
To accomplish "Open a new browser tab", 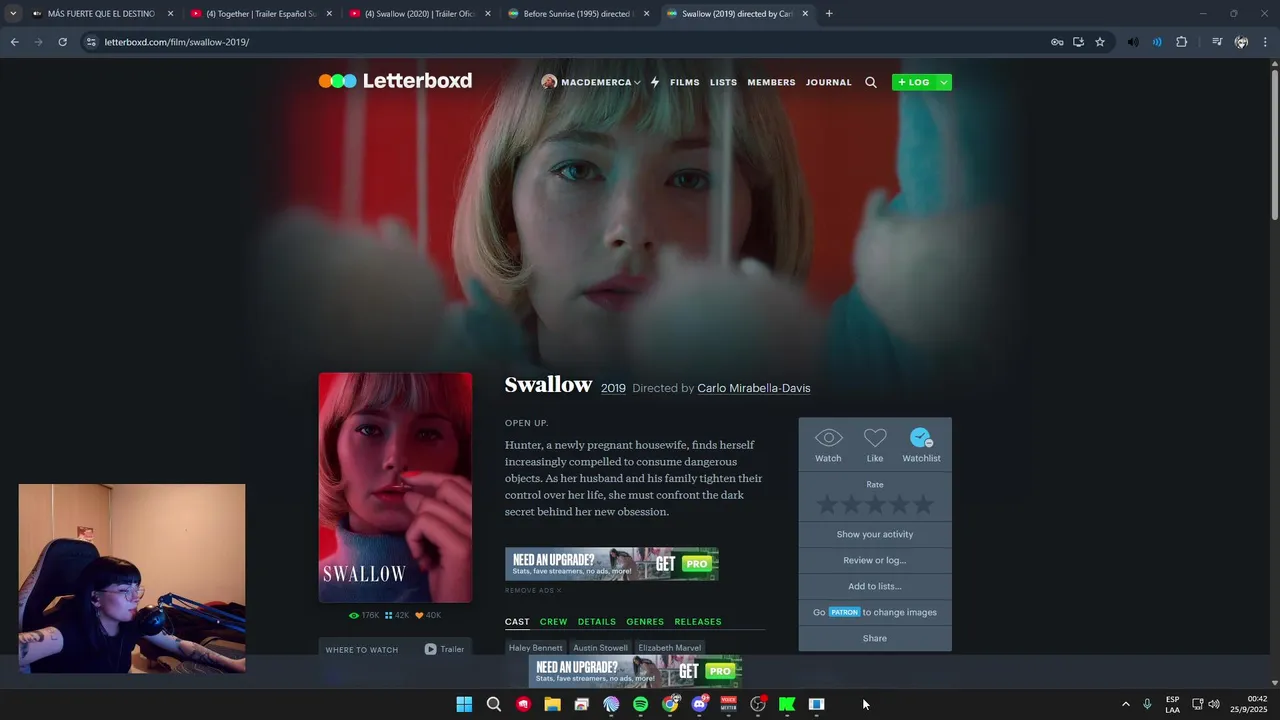I will click(x=829, y=14).
